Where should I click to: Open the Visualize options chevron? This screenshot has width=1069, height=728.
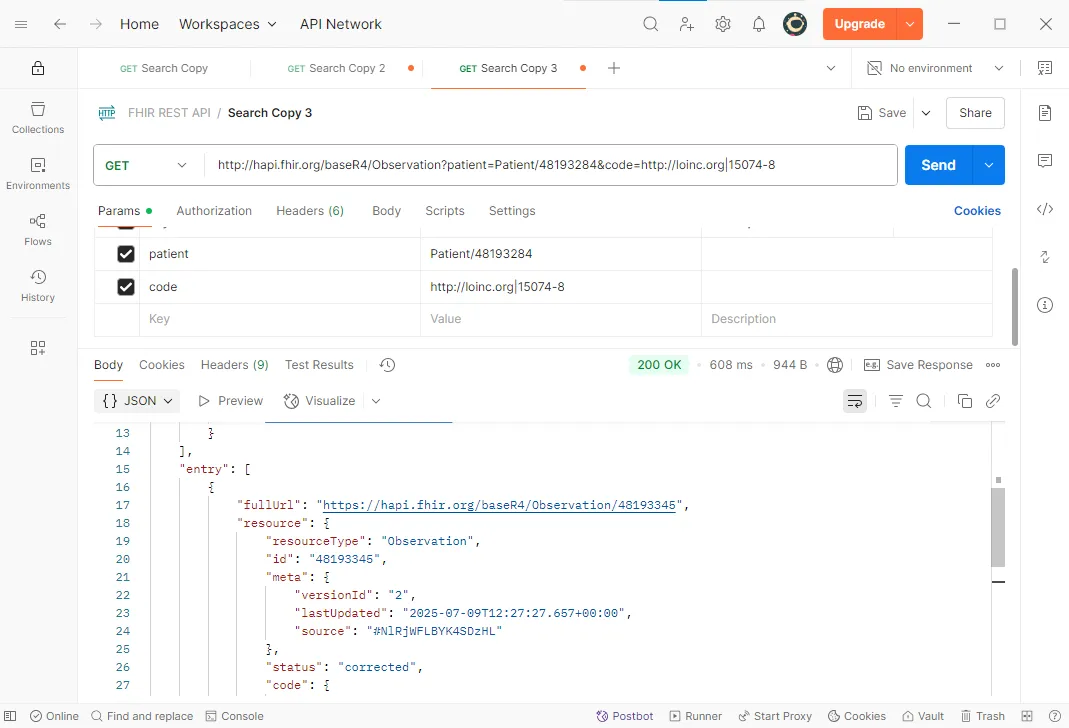[x=376, y=401]
